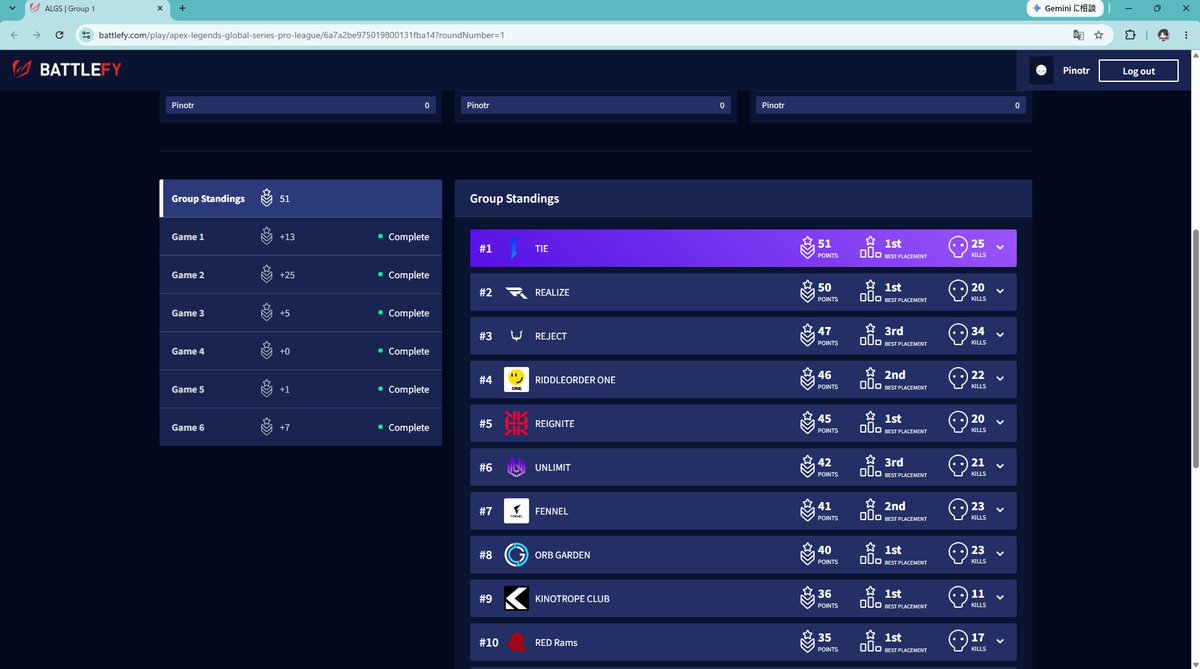Click the 'Group Standings' panel heading
1200x669 pixels.
(514, 199)
